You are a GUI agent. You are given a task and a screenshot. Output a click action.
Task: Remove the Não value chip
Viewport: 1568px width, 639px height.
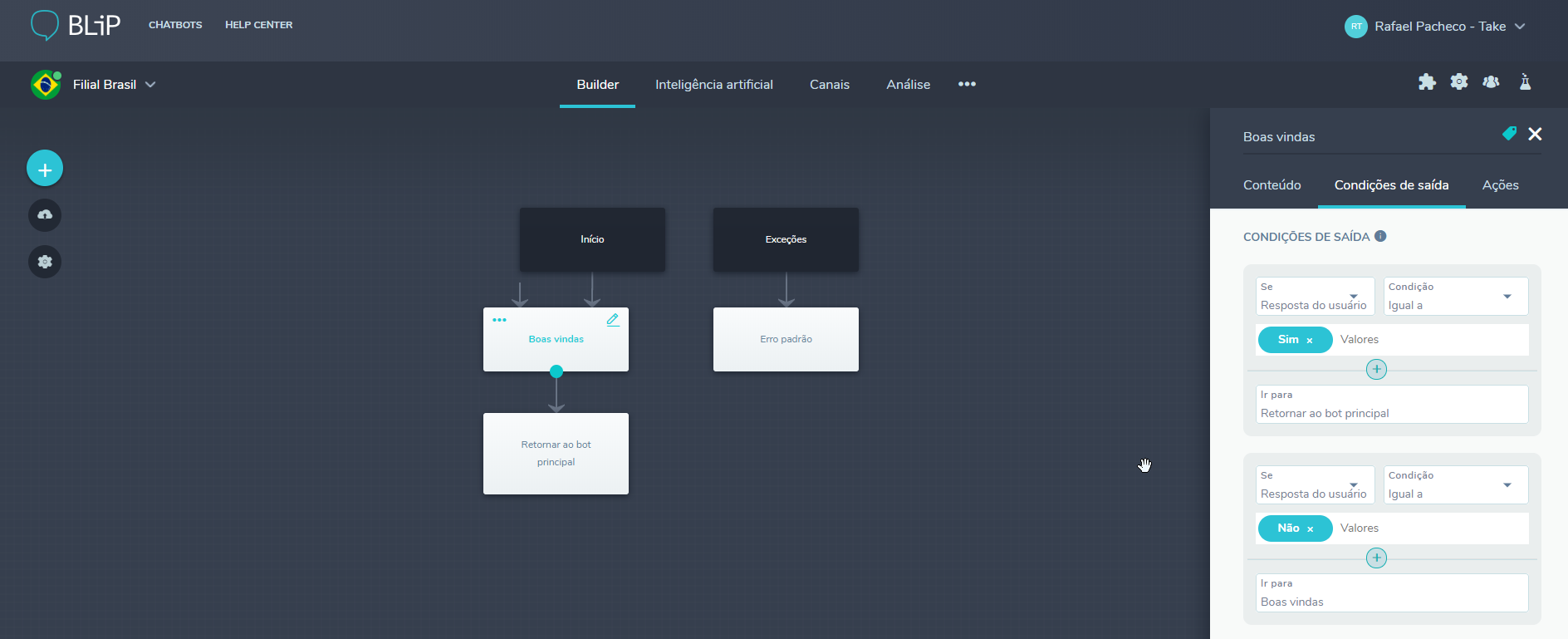(x=1311, y=529)
